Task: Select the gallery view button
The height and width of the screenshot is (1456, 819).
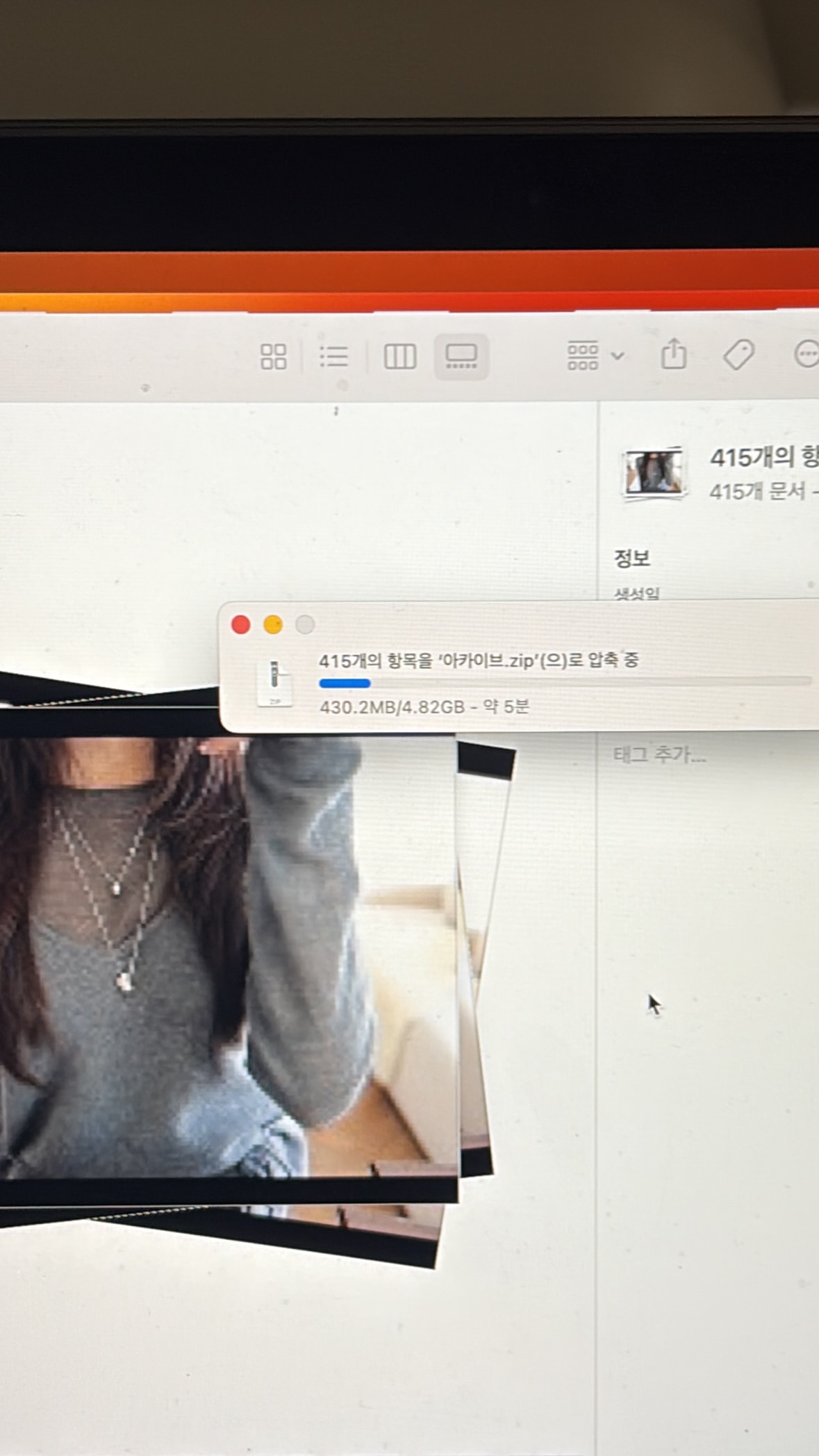Action: (461, 357)
